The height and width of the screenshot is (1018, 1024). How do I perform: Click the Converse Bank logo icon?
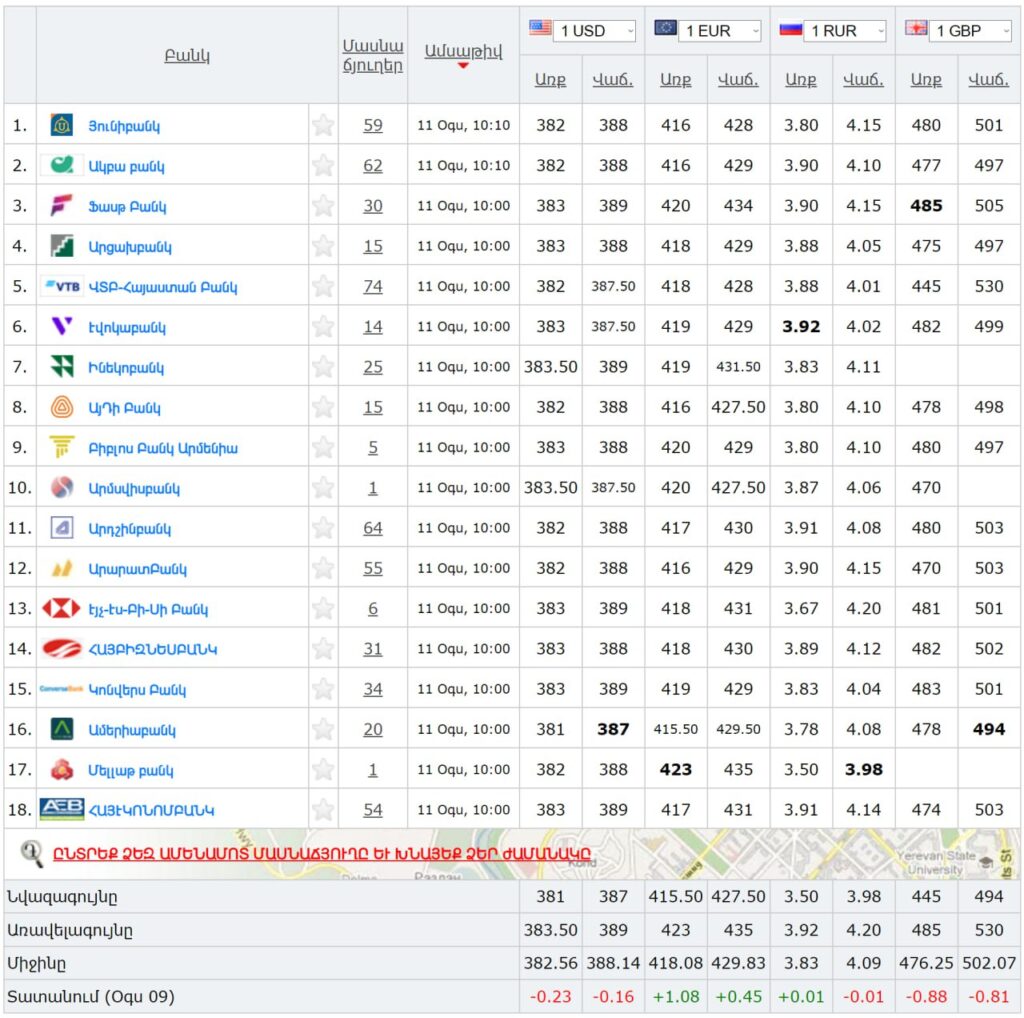coord(62,690)
